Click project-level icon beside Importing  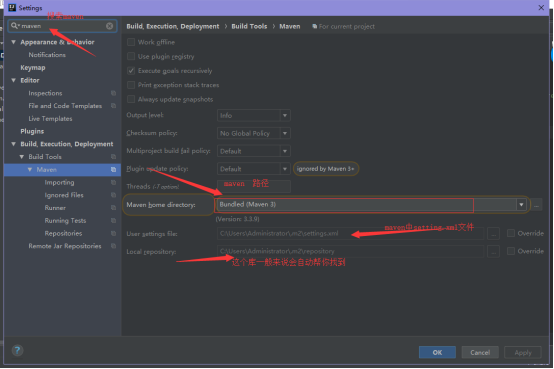click(x=113, y=182)
